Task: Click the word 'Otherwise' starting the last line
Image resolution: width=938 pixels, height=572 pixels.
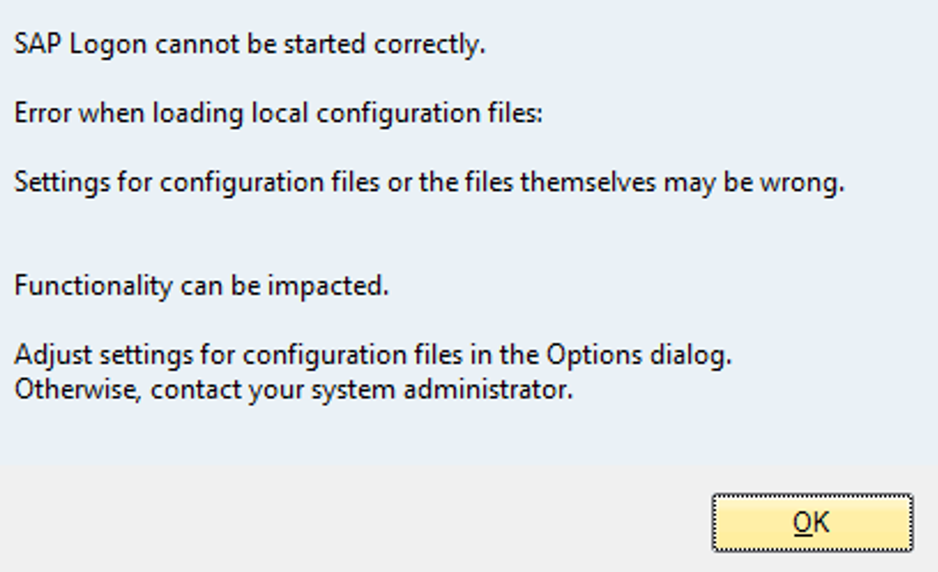Action: [78, 390]
